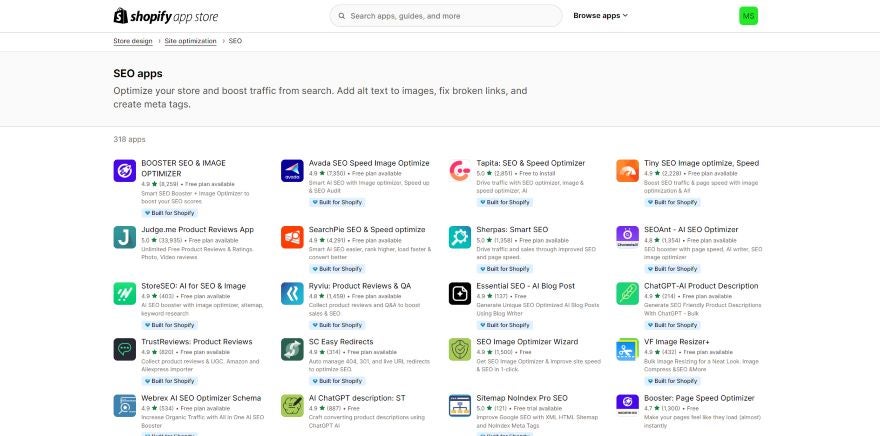Go to Site optimization breadcrumb
Screen dimensions: 880x436
(190, 41)
